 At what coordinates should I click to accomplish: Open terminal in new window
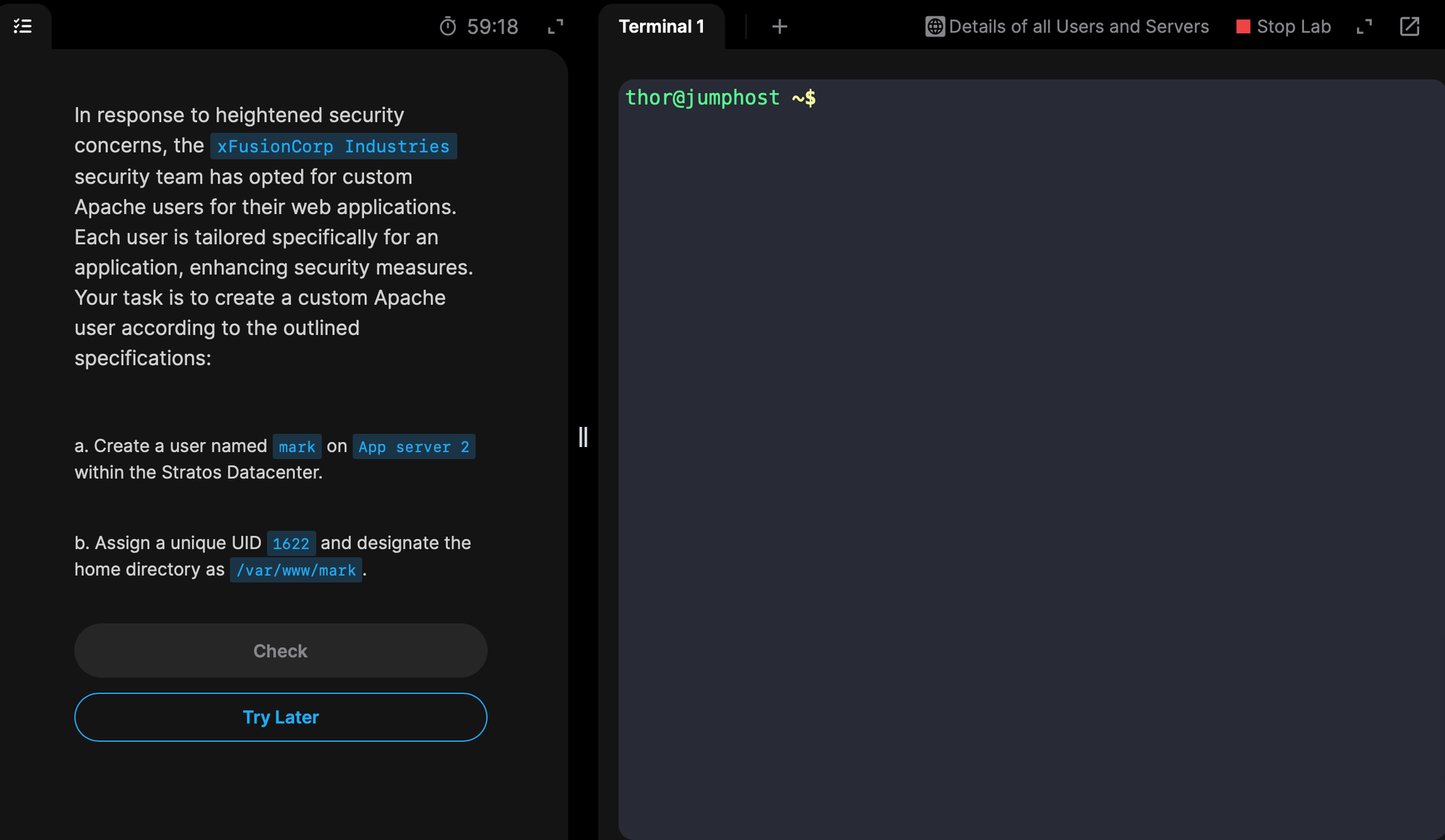[1409, 27]
